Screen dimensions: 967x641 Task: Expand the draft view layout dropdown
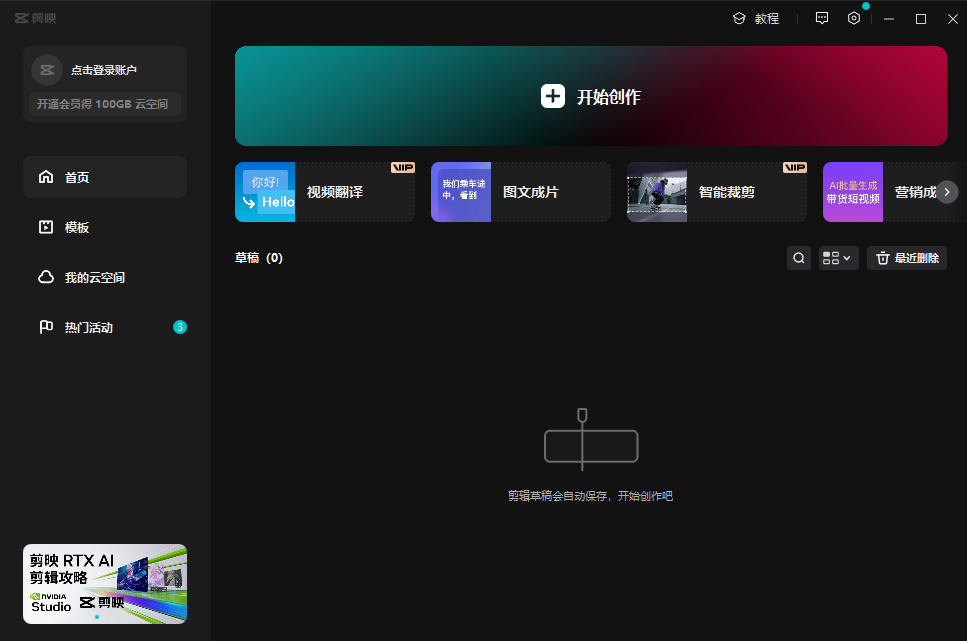[838, 258]
